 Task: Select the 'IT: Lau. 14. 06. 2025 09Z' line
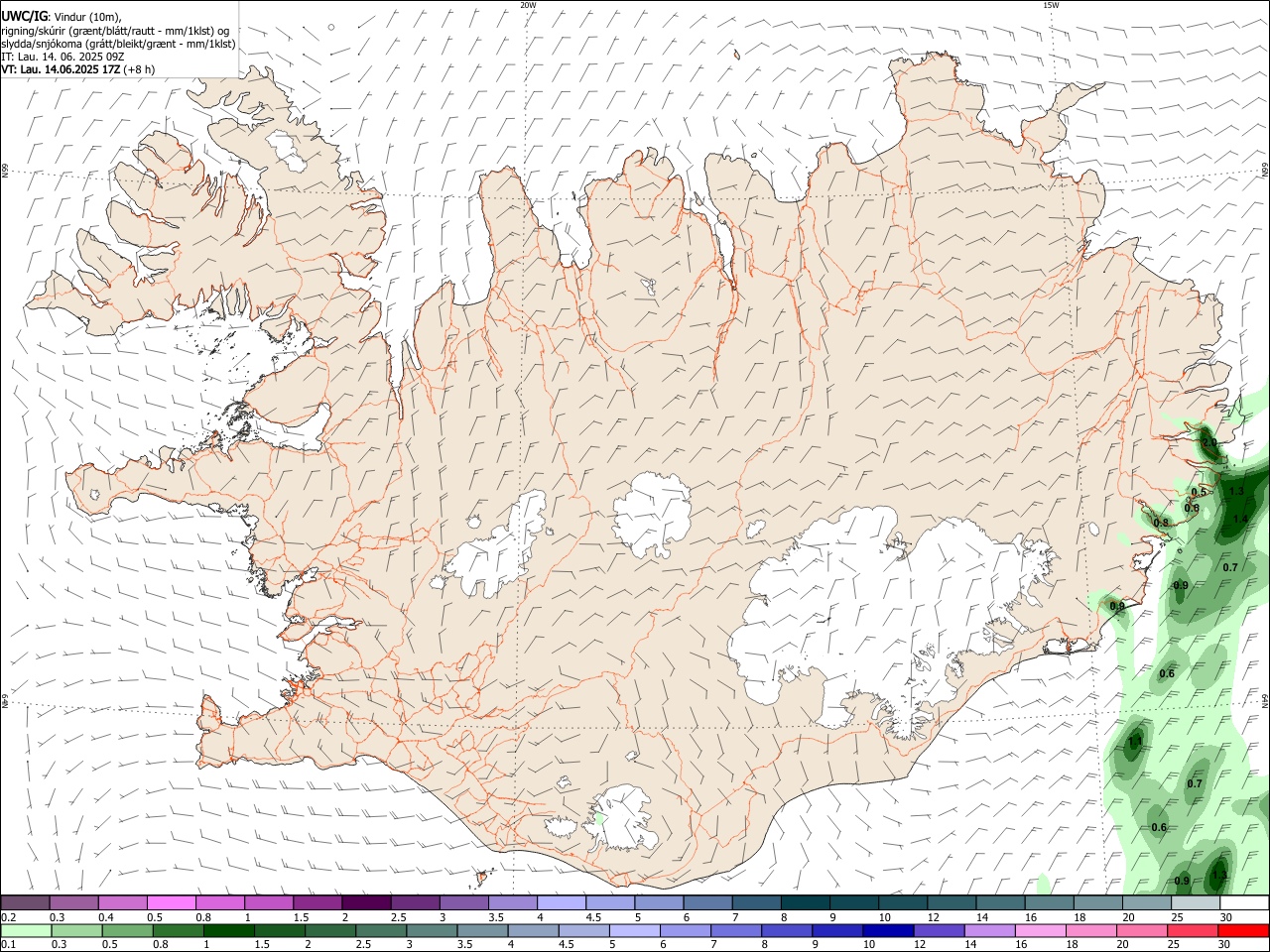(63, 57)
